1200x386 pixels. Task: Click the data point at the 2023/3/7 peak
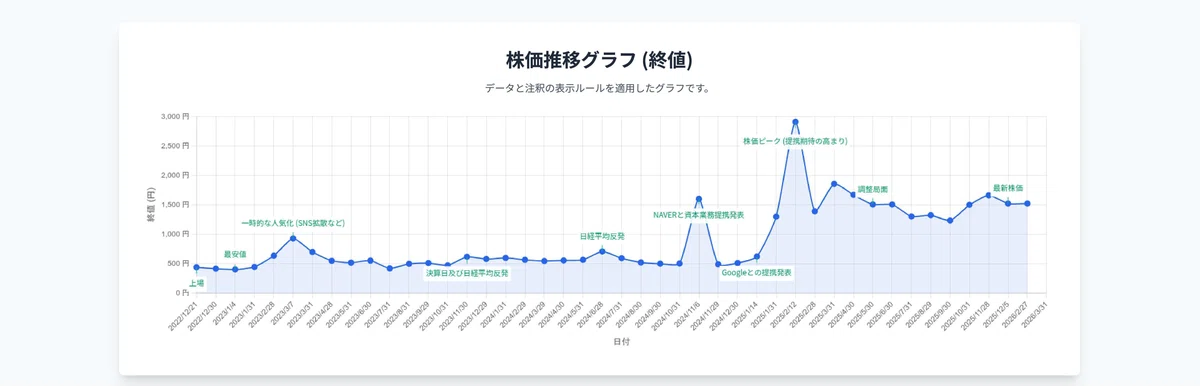click(293, 238)
